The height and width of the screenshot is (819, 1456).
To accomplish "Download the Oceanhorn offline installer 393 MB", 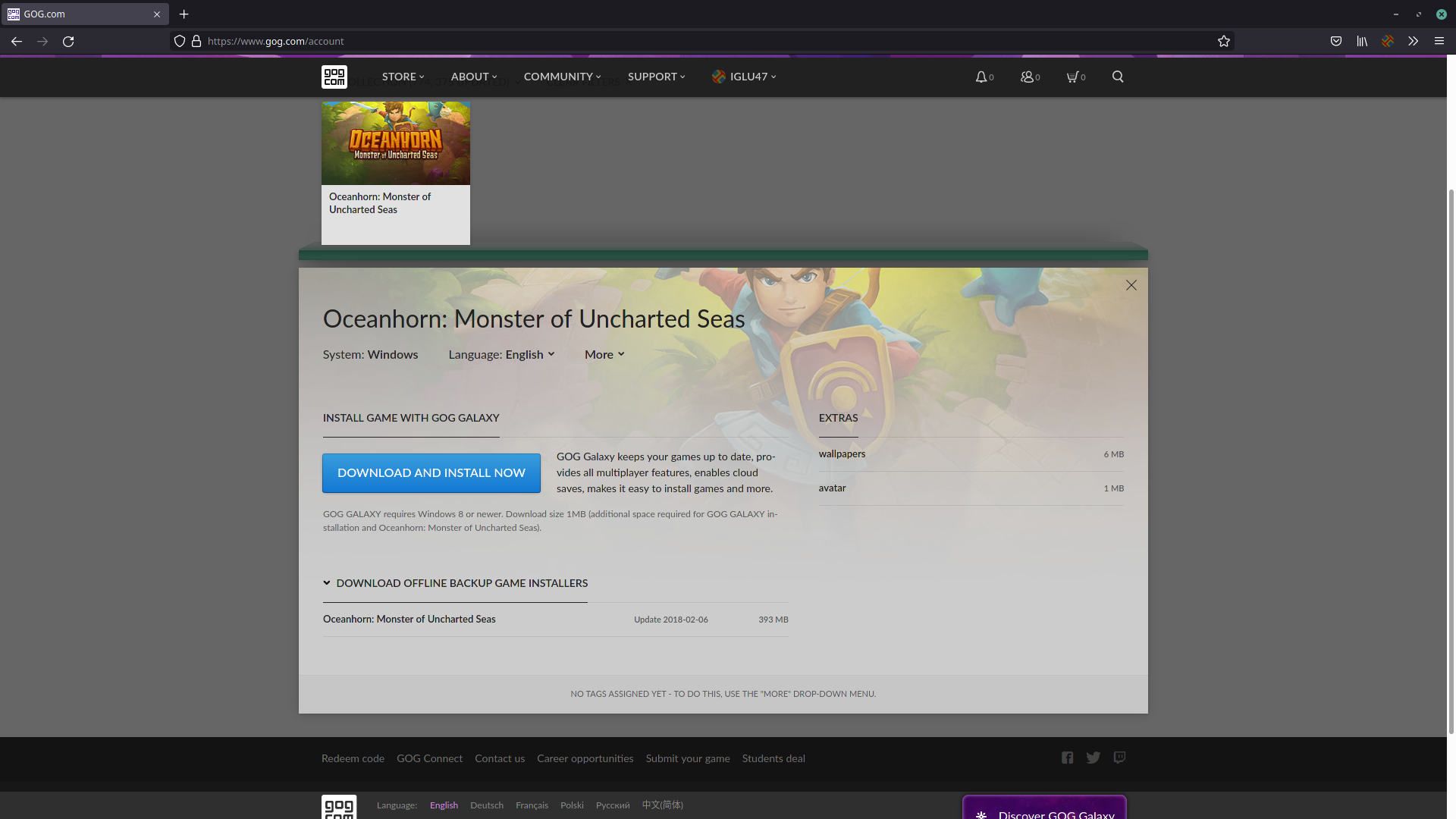I will coord(556,620).
